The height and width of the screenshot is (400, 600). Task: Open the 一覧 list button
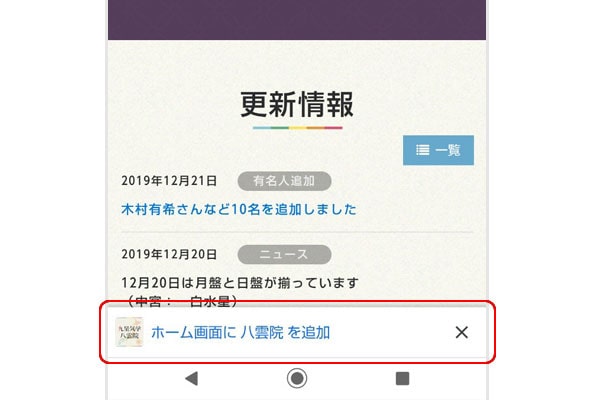coord(438,150)
